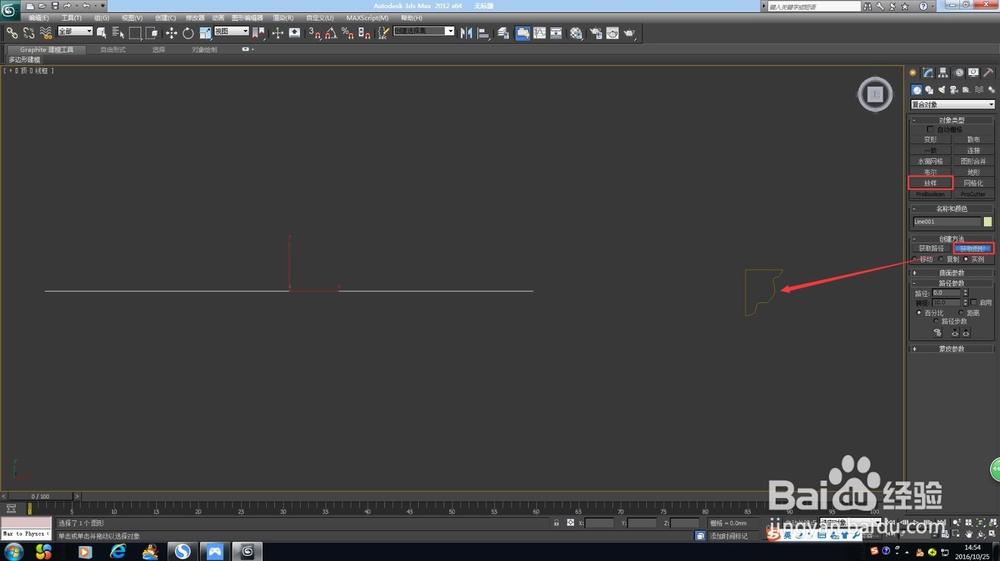Switch to the Display panel tab

pyautogui.click(x=973, y=73)
